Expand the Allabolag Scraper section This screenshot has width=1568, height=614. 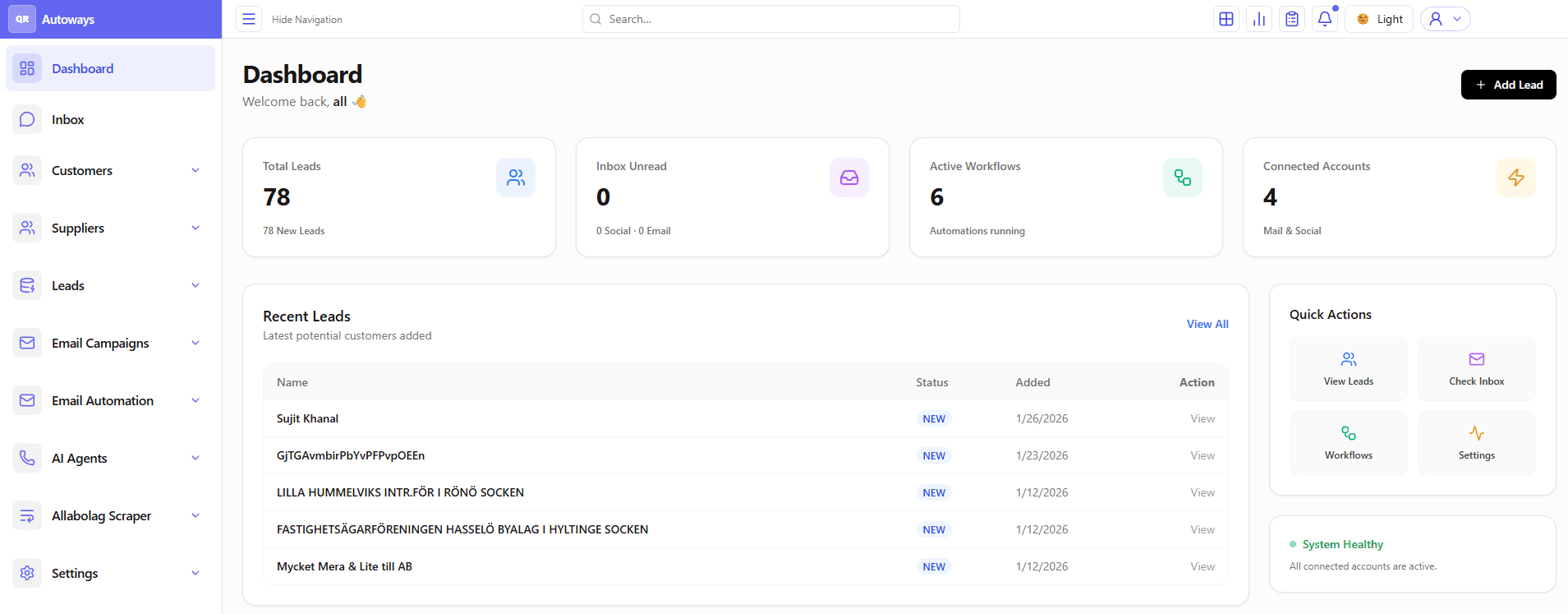pyautogui.click(x=195, y=515)
